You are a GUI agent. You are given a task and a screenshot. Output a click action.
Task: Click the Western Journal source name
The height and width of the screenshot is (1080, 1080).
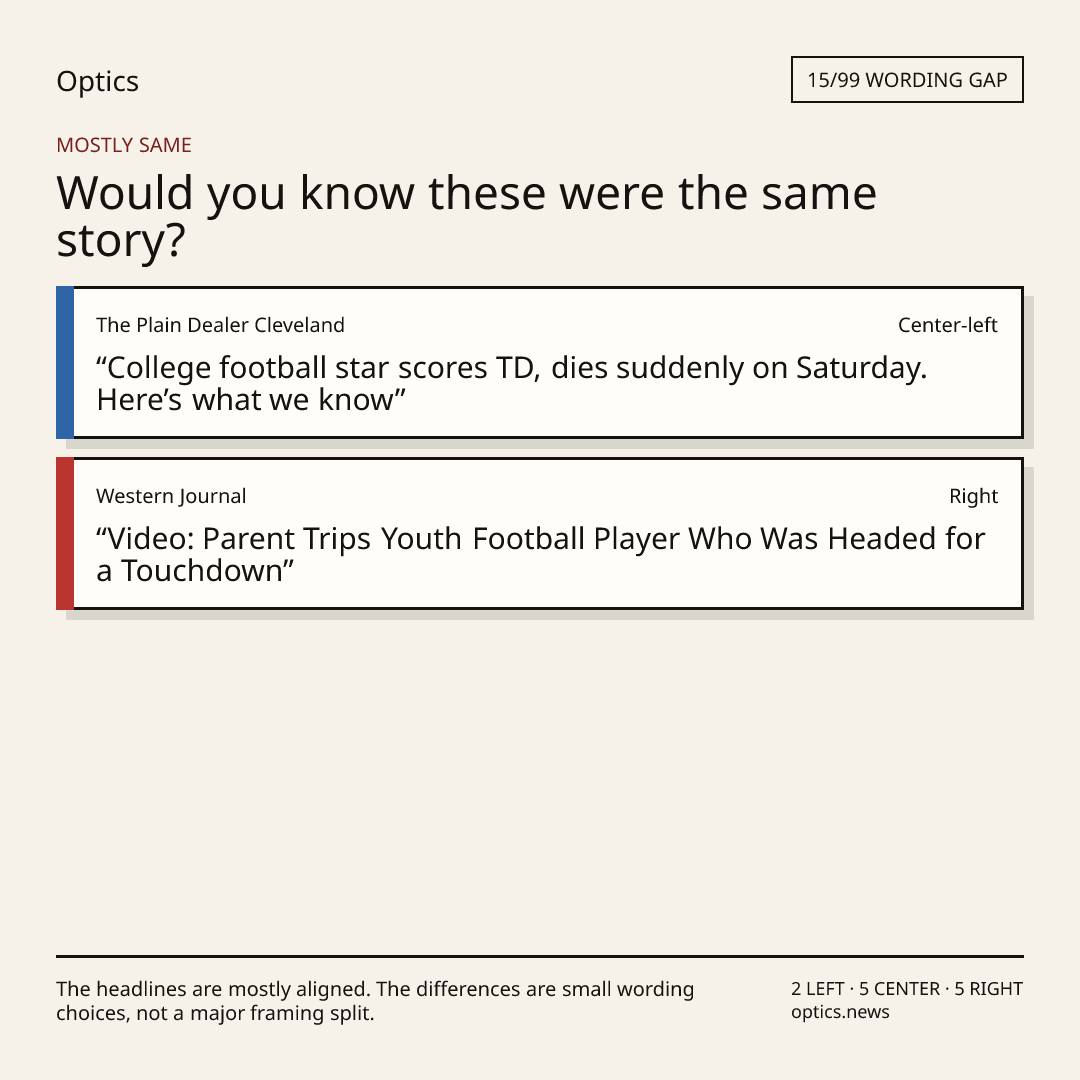(x=171, y=496)
